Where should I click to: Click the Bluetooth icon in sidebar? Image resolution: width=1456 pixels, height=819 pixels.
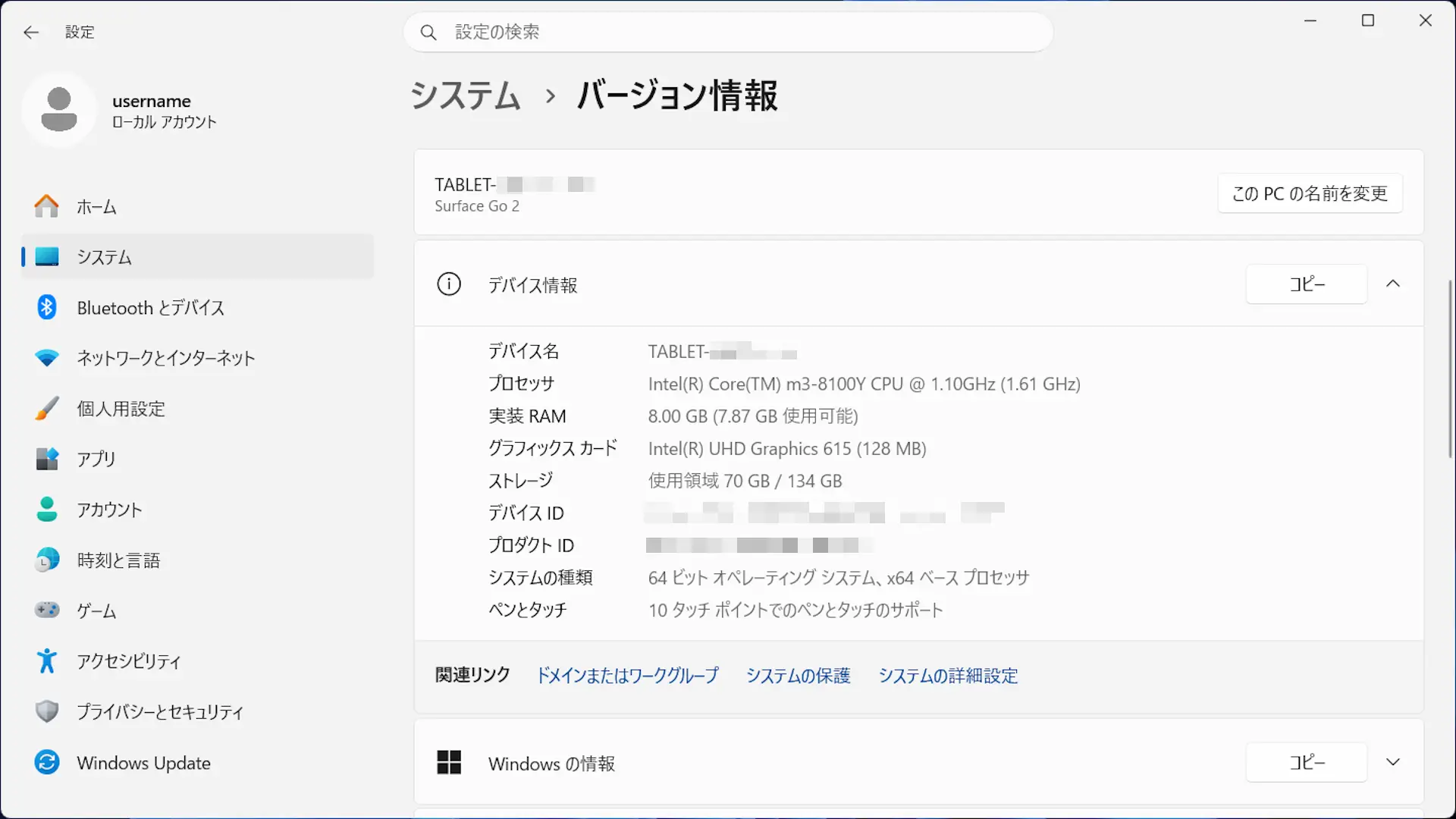tap(47, 307)
